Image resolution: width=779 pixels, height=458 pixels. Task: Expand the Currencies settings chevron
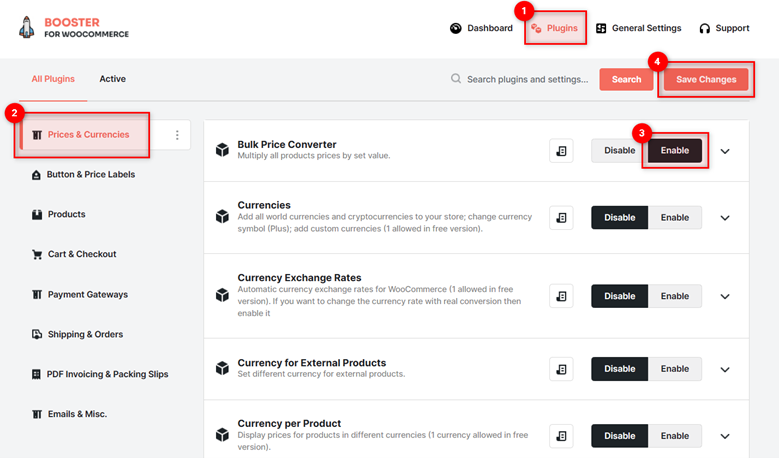point(725,218)
